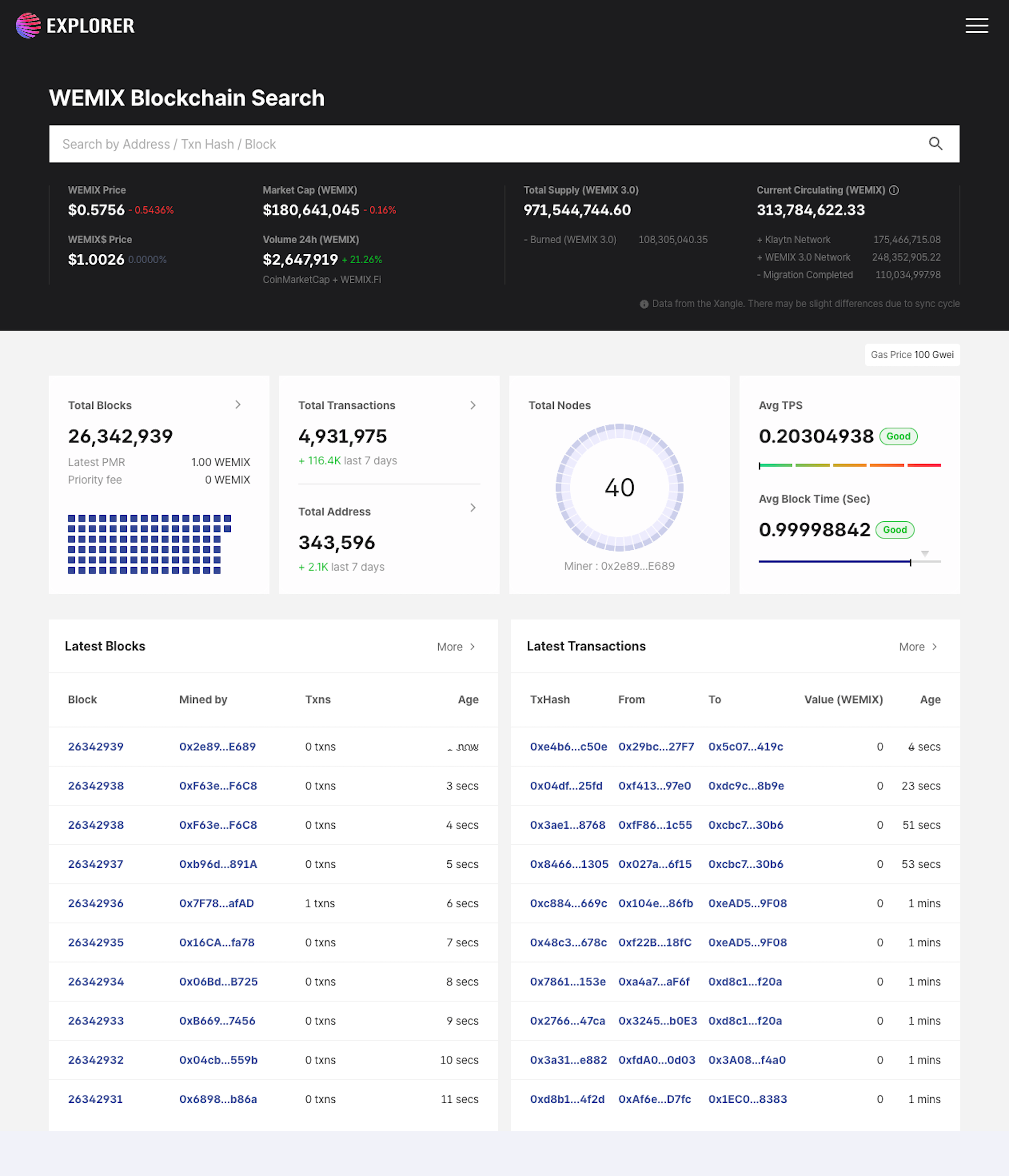Click the Good badge beside Avg Block Time
This screenshot has width=1009, height=1176.
[x=894, y=529]
